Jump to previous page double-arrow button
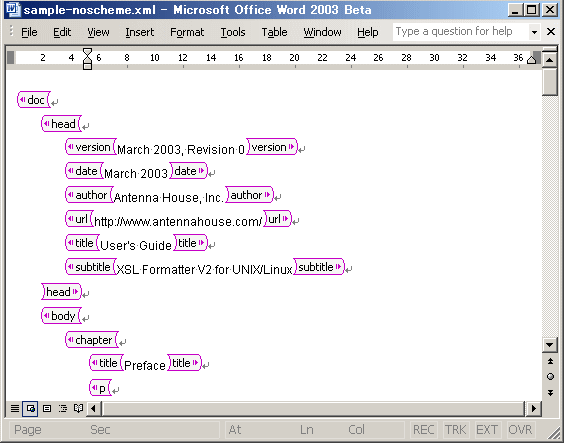Image resolution: width=564 pixels, height=443 pixels. point(550,361)
